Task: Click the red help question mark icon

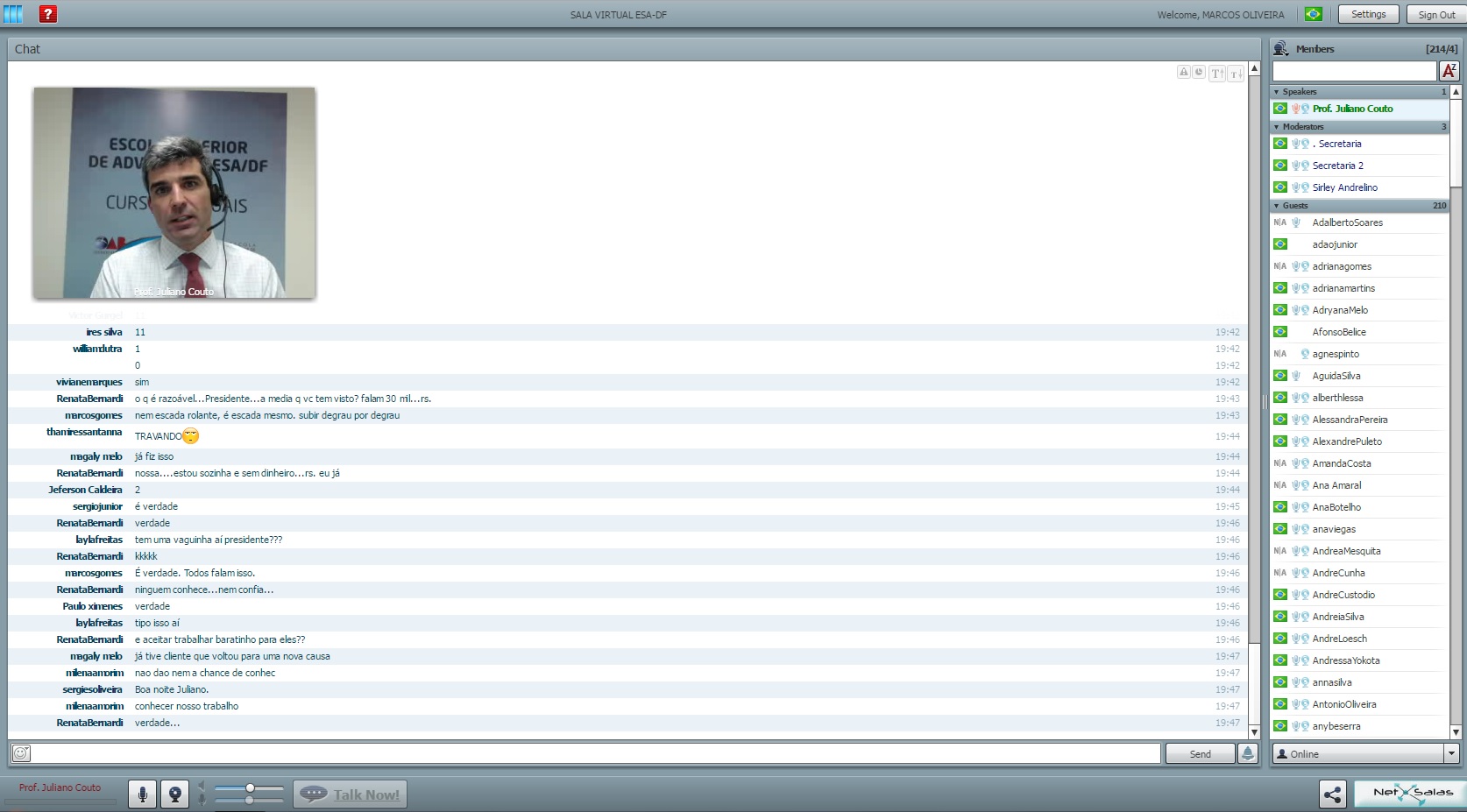Action: click(x=48, y=14)
